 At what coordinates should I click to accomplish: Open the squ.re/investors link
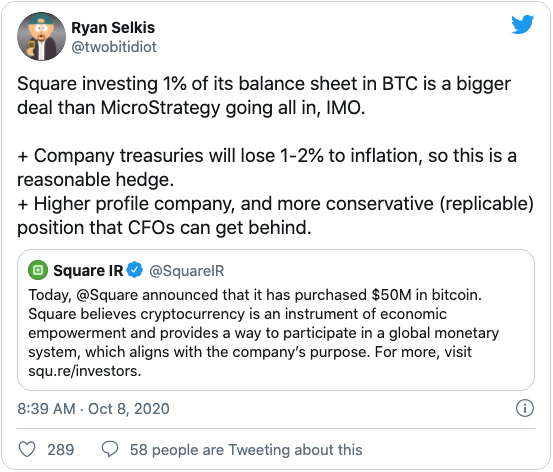(85, 371)
